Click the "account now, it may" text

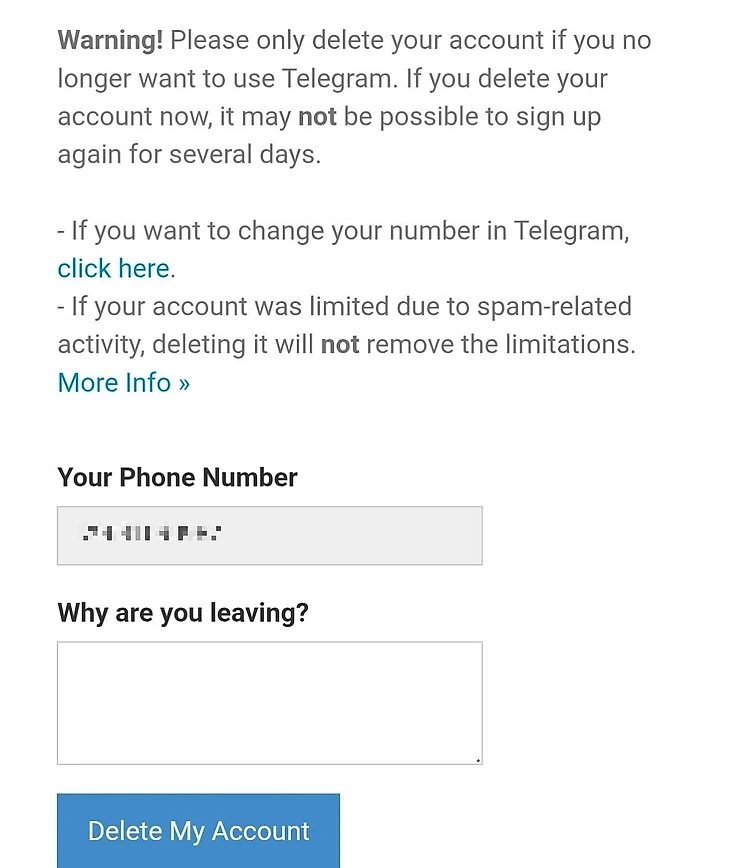(175, 117)
